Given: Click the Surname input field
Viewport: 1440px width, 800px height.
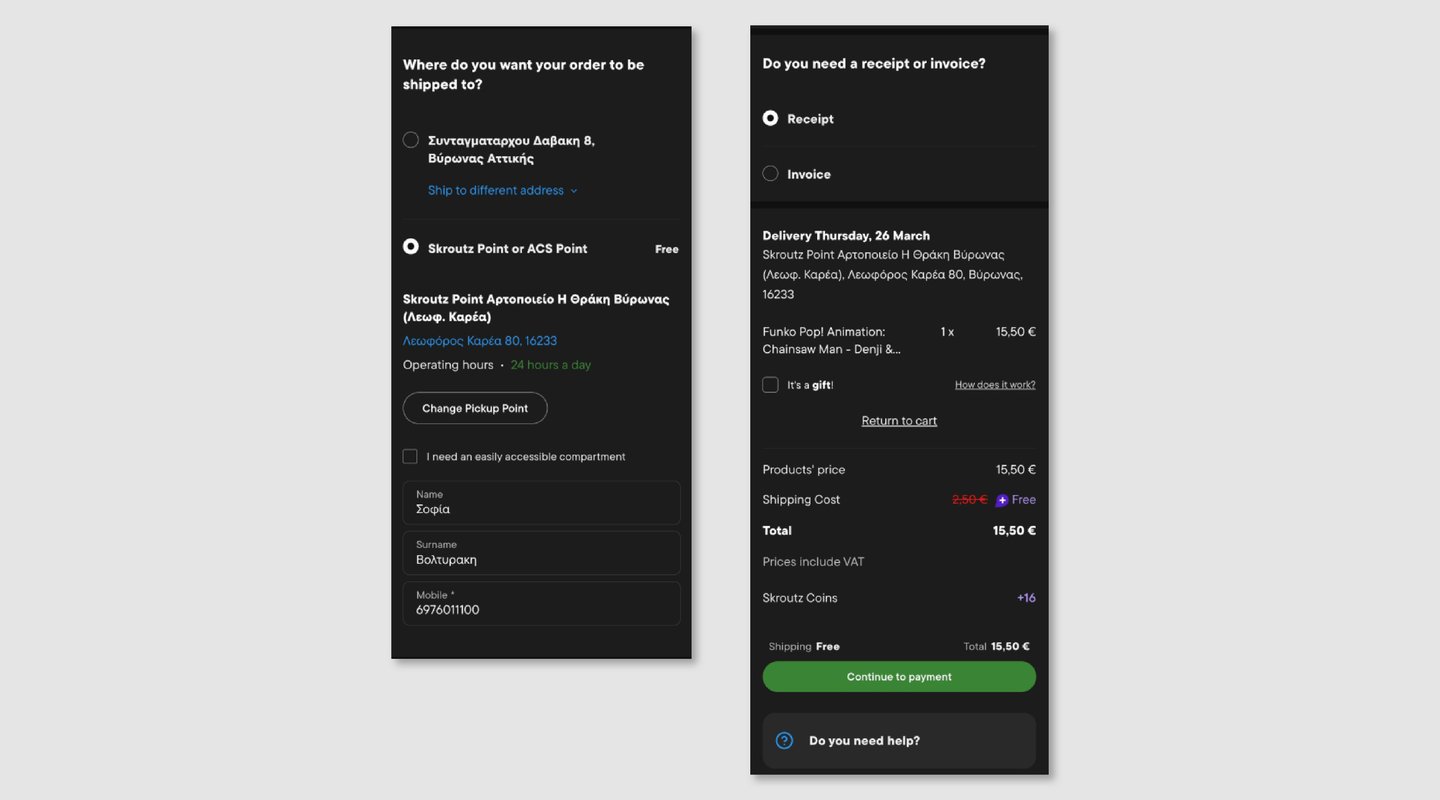Looking at the screenshot, I should pos(541,553).
